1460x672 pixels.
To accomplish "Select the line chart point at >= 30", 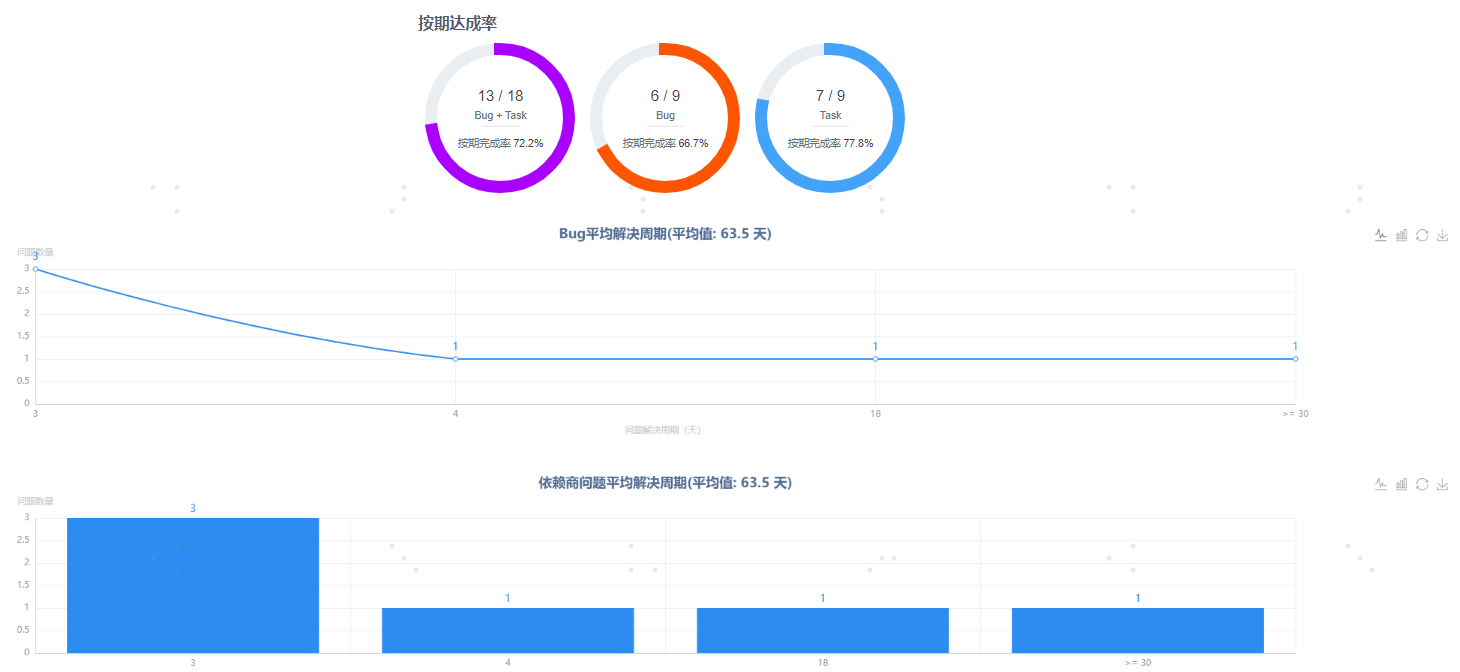I will pyautogui.click(x=1295, y=359).
